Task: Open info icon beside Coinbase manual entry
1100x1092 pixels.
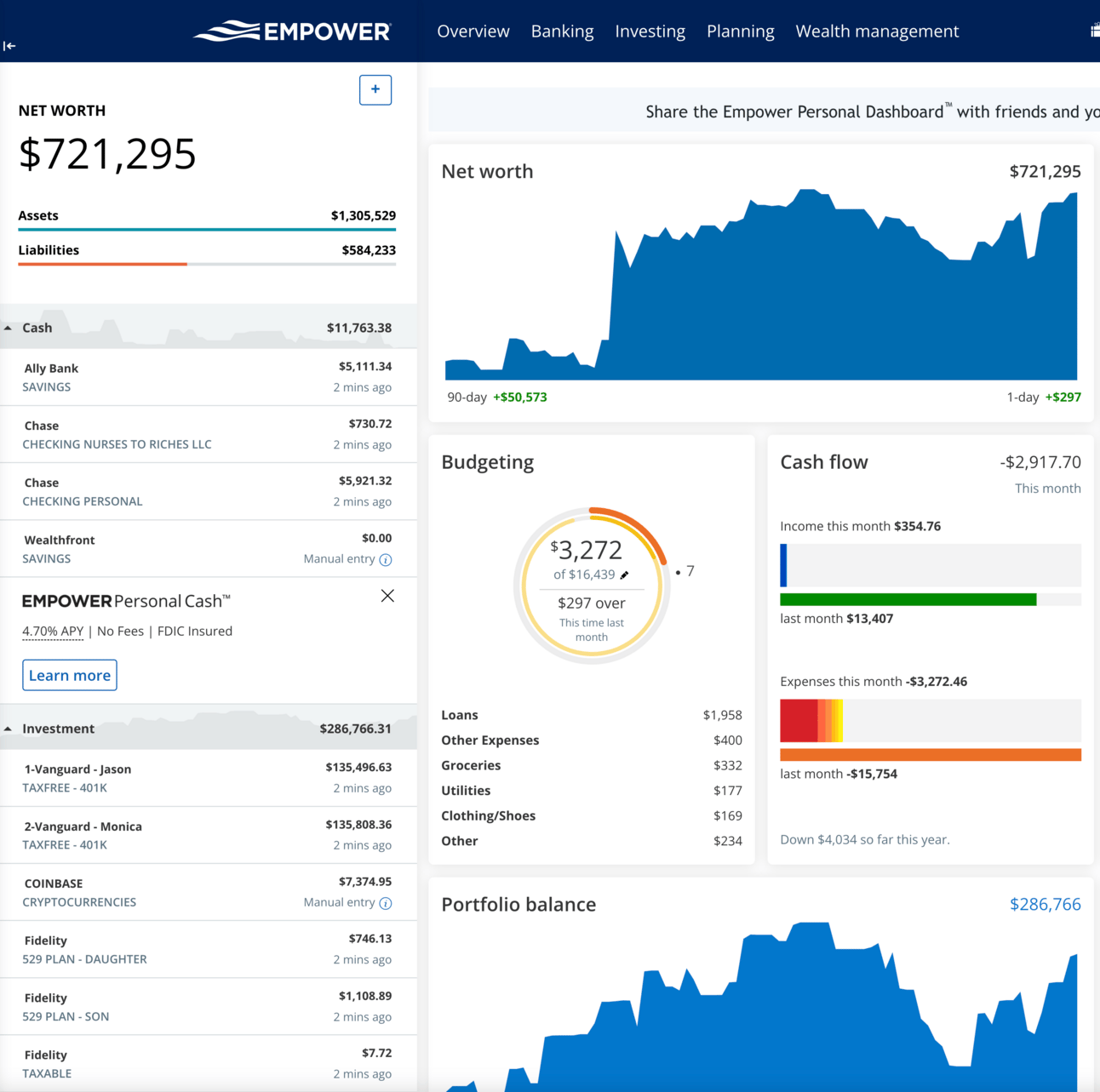Action: 386,903
